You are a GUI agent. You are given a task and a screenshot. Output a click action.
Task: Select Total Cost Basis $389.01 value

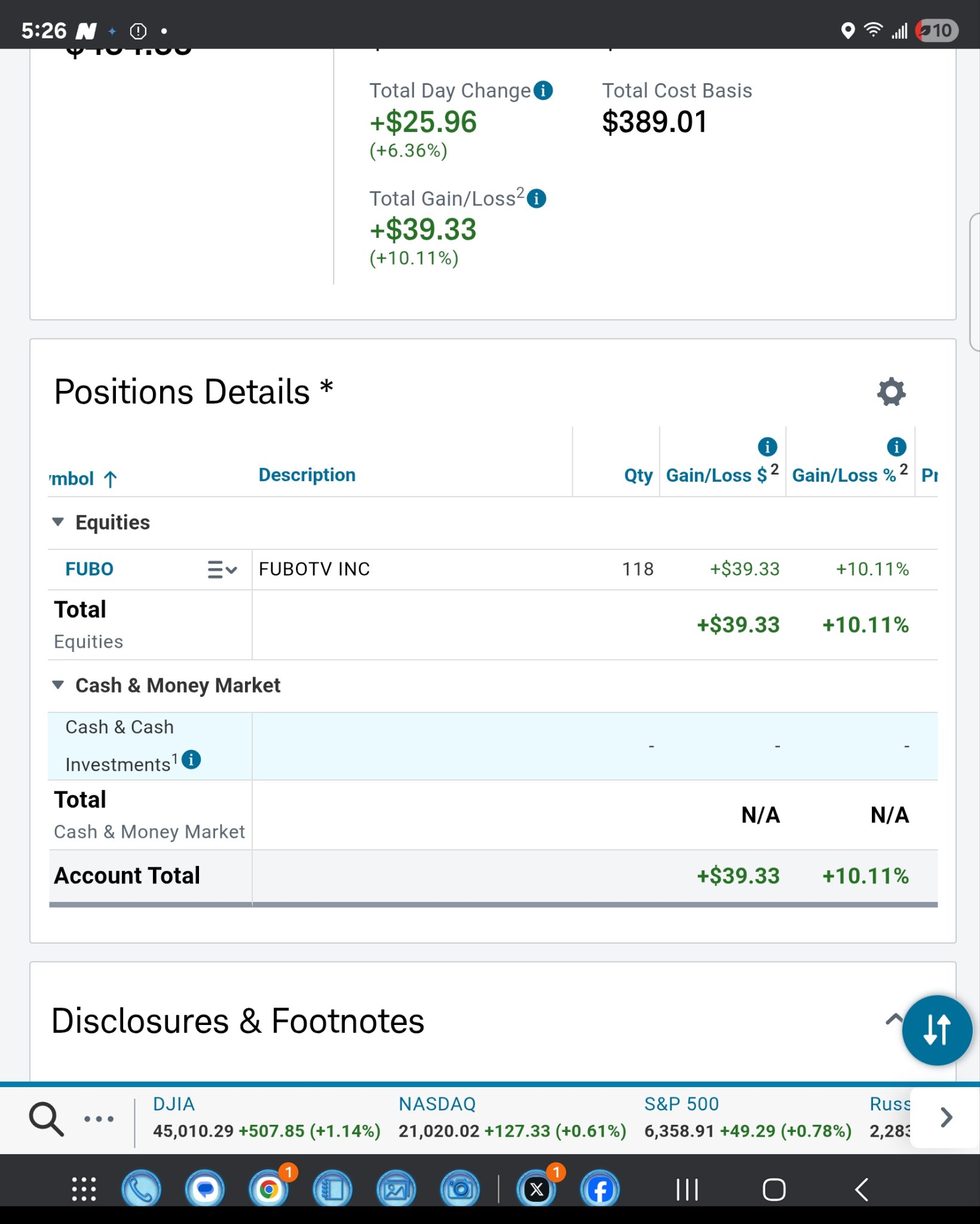(654, 122)
